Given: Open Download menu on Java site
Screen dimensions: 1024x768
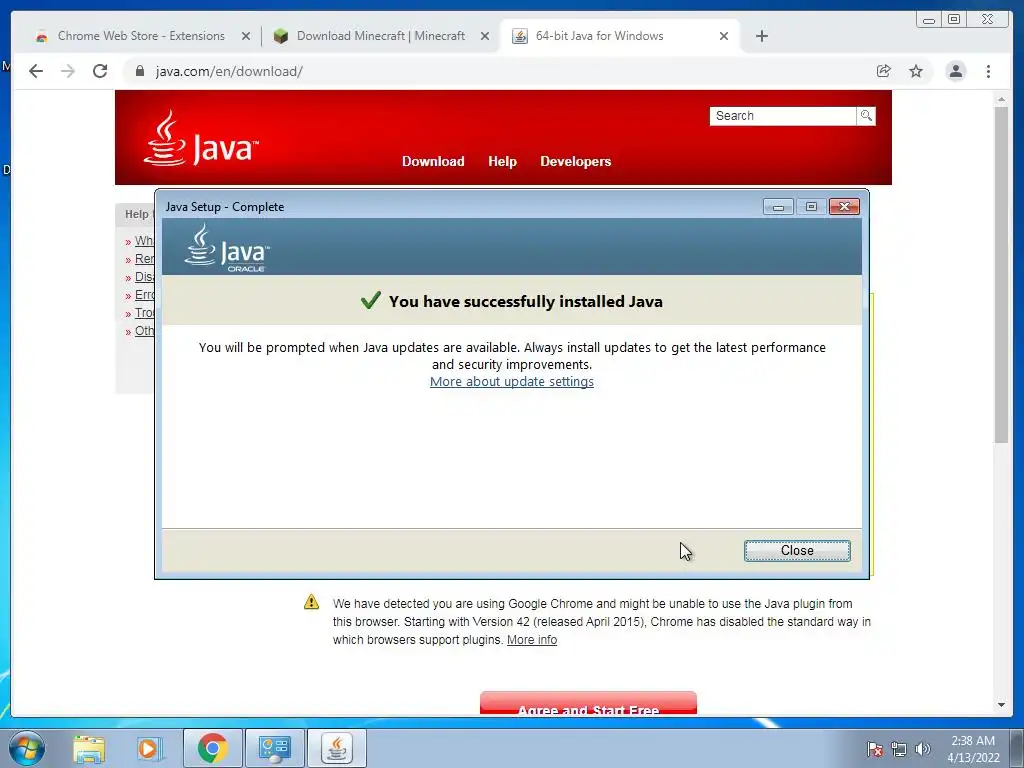Looking at the screenshot, I should [x=433, y=161].
